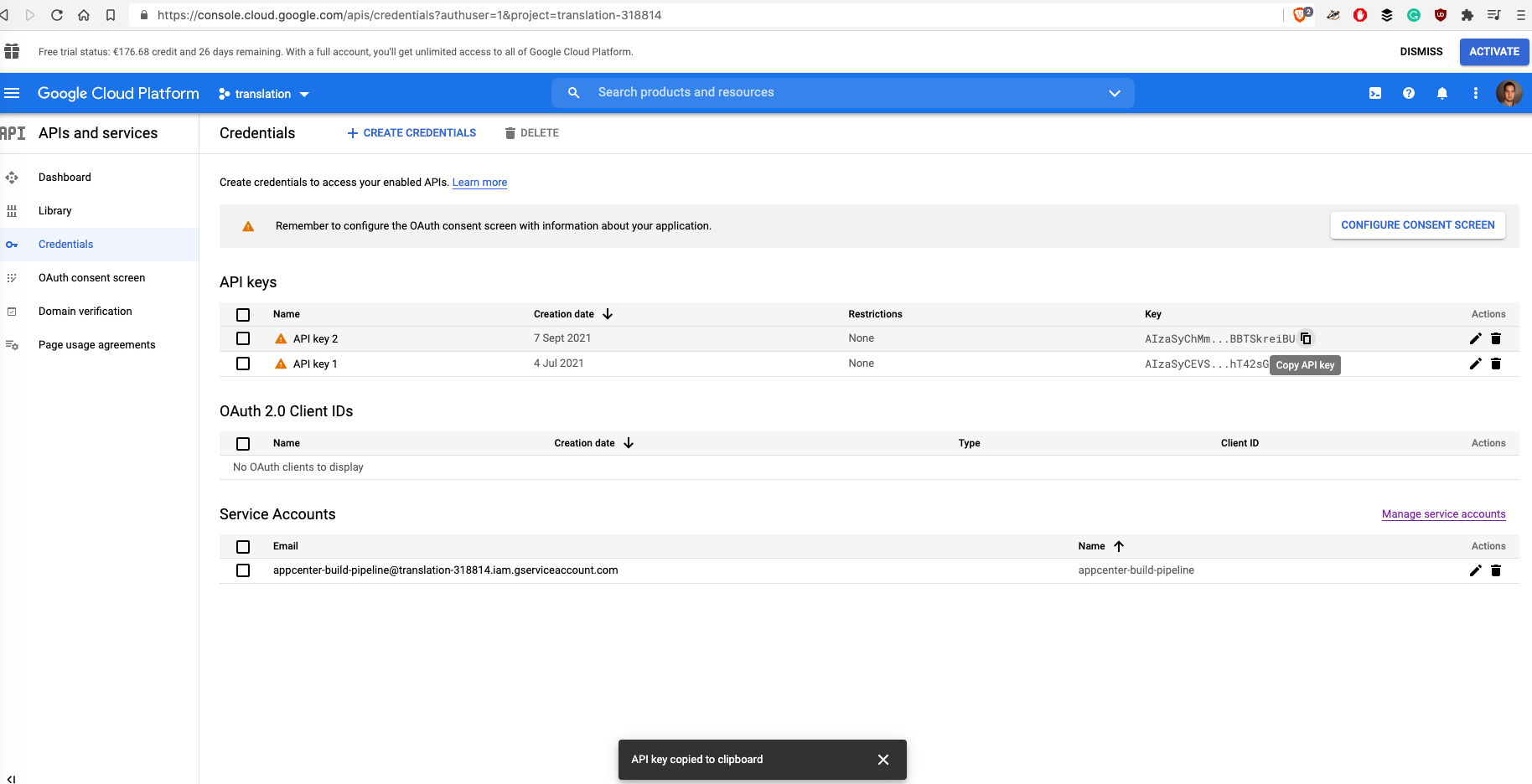Click ACTIVATE full account button
The image size is (1532, 784).
1494,52
